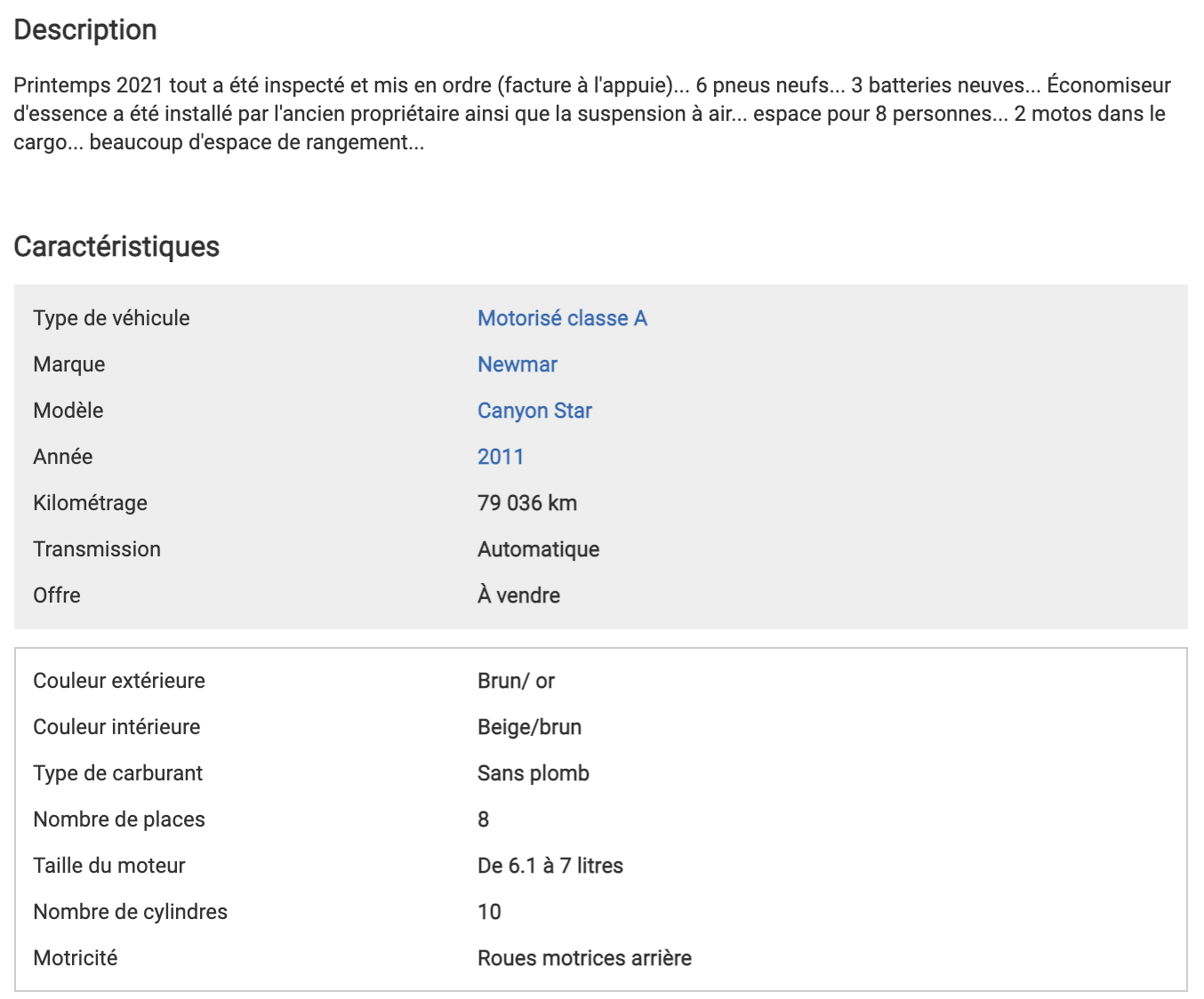Select the 'De 6.1 à 7 litres' value

coord(550,866)
